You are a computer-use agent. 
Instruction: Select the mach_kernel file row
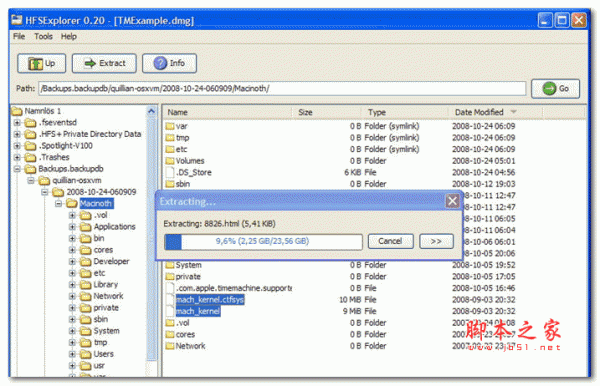(x=341, y=311)
